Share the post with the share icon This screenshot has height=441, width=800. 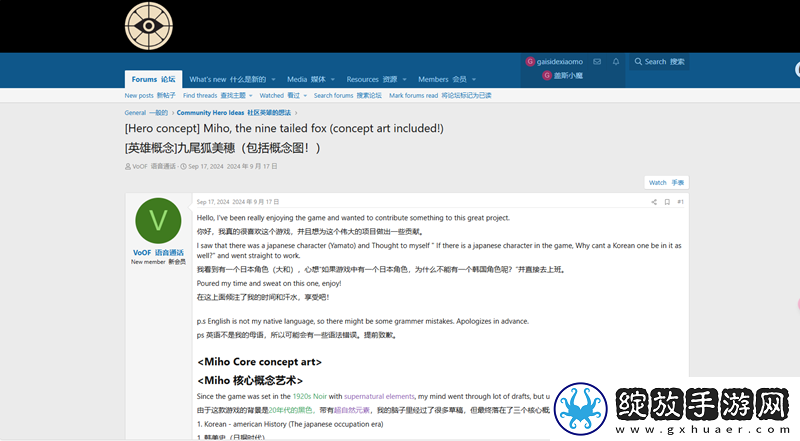point(654,202)
